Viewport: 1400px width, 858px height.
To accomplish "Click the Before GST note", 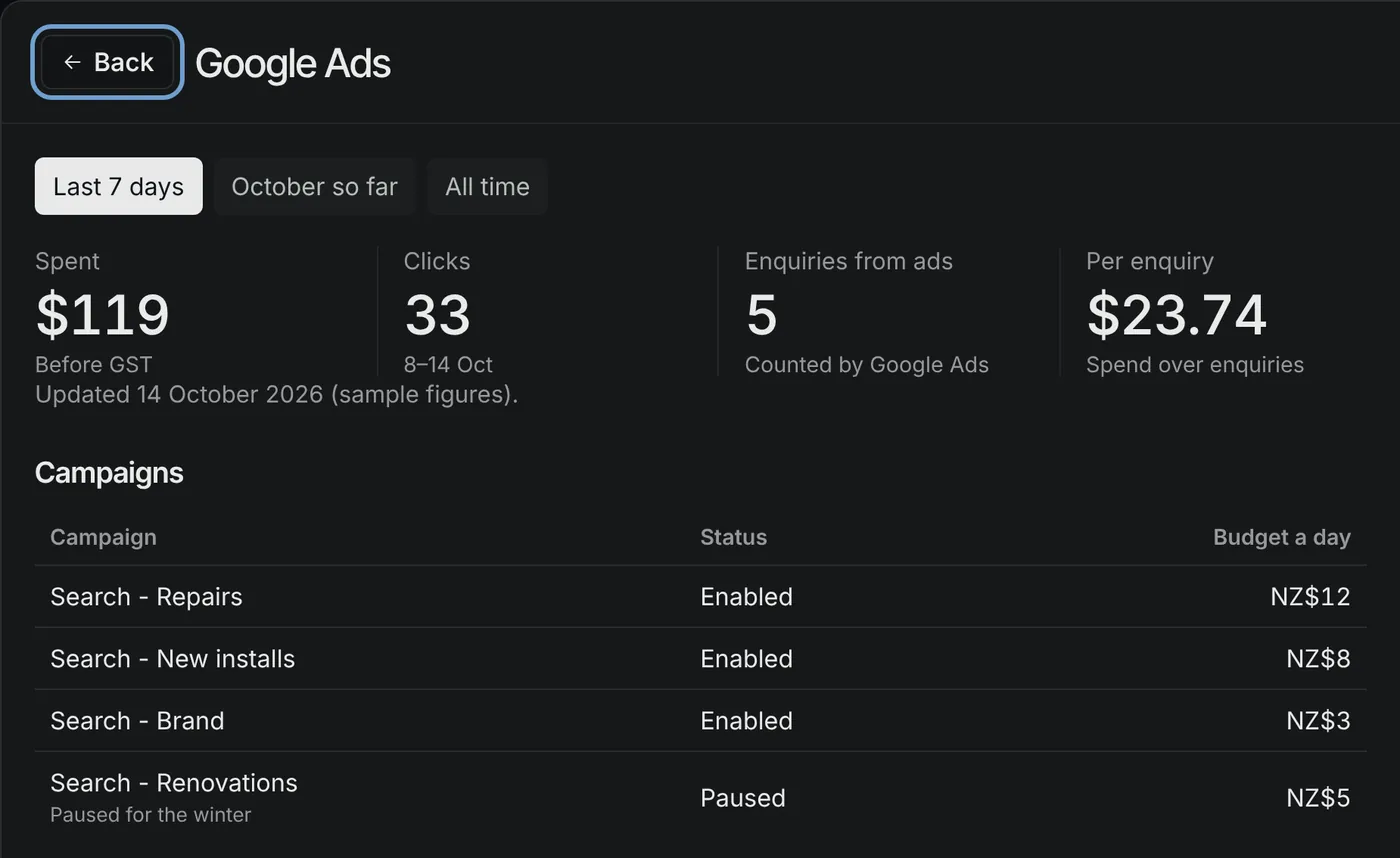I will coord(94,365).
